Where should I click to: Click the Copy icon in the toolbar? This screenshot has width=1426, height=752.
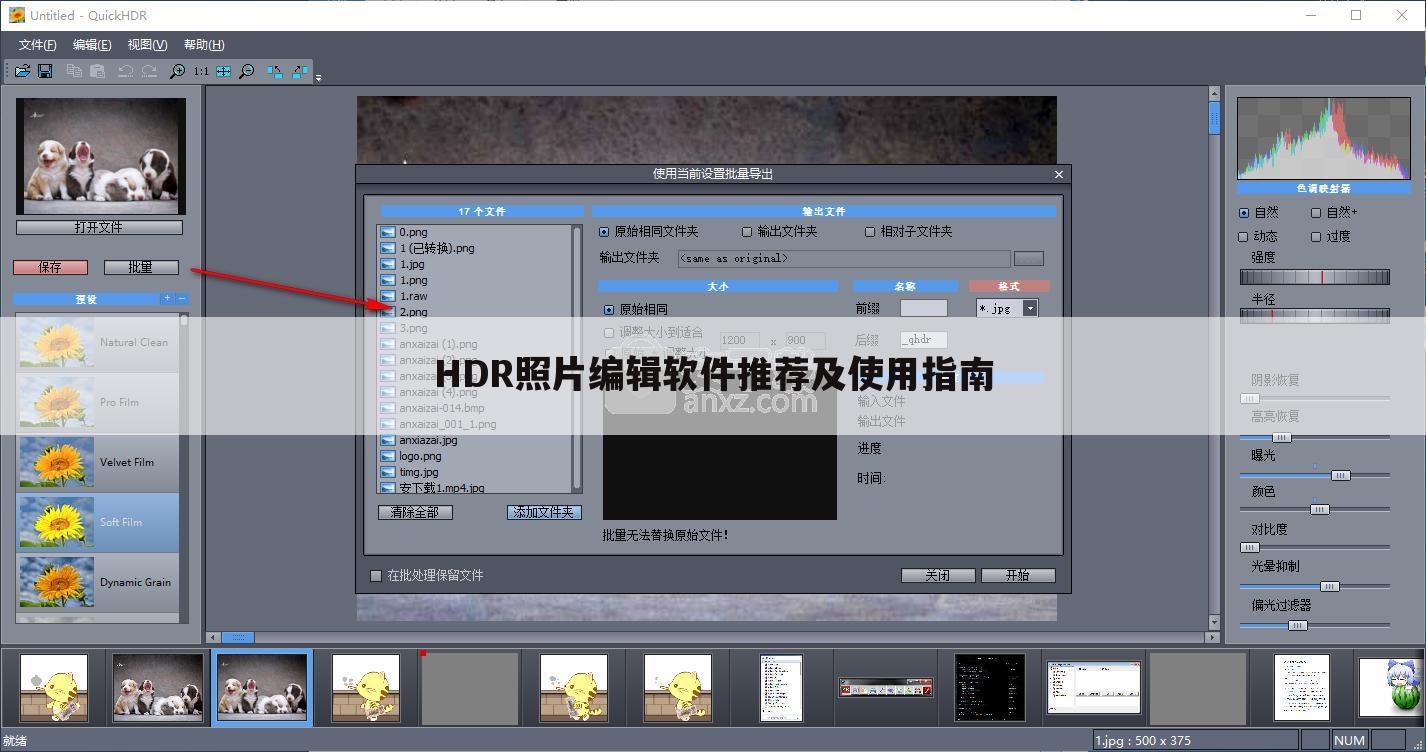point(74,71)
